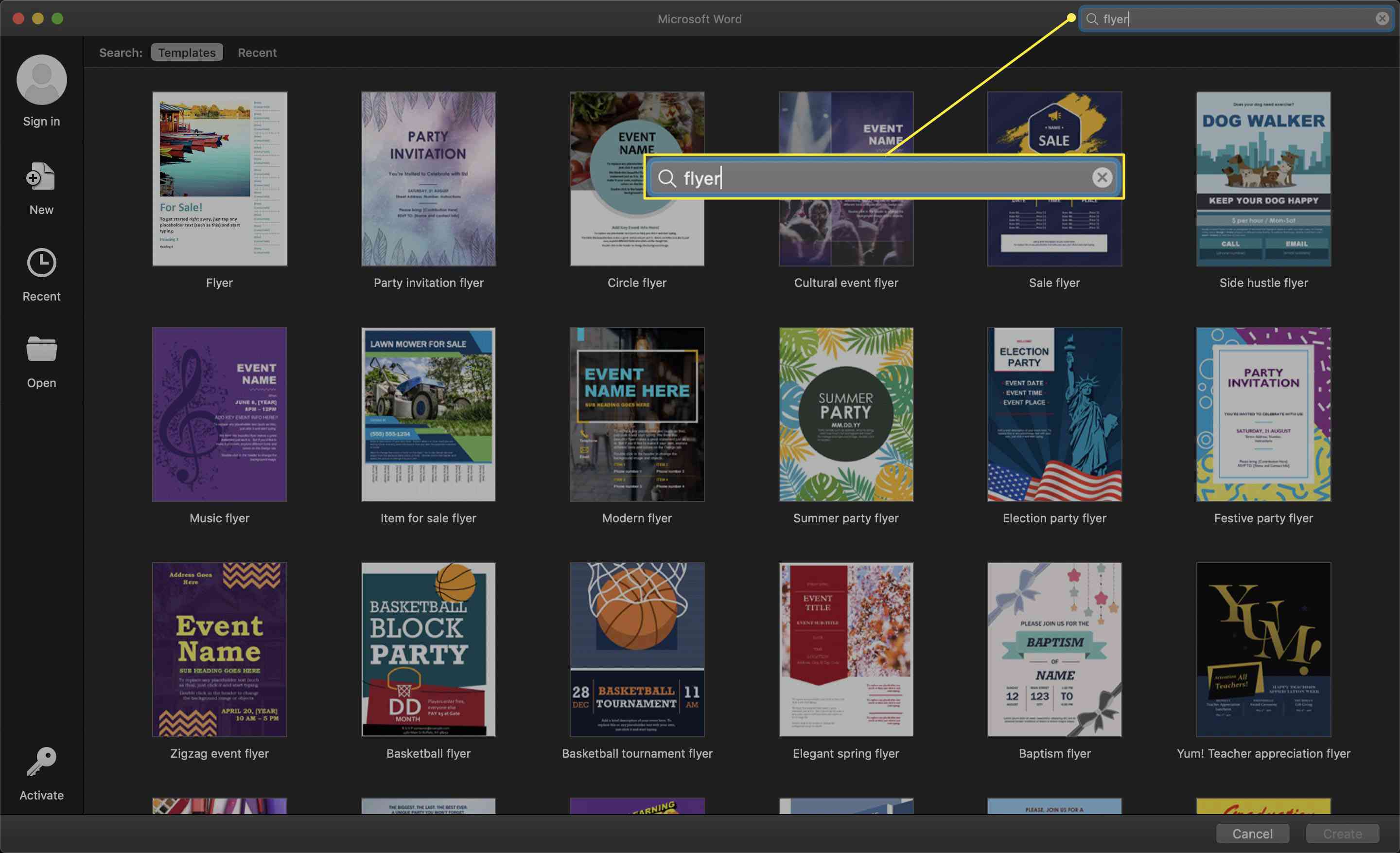Select the Basketball tournament flyer template
Viewport: 1400px width, 853px height.
637,650
